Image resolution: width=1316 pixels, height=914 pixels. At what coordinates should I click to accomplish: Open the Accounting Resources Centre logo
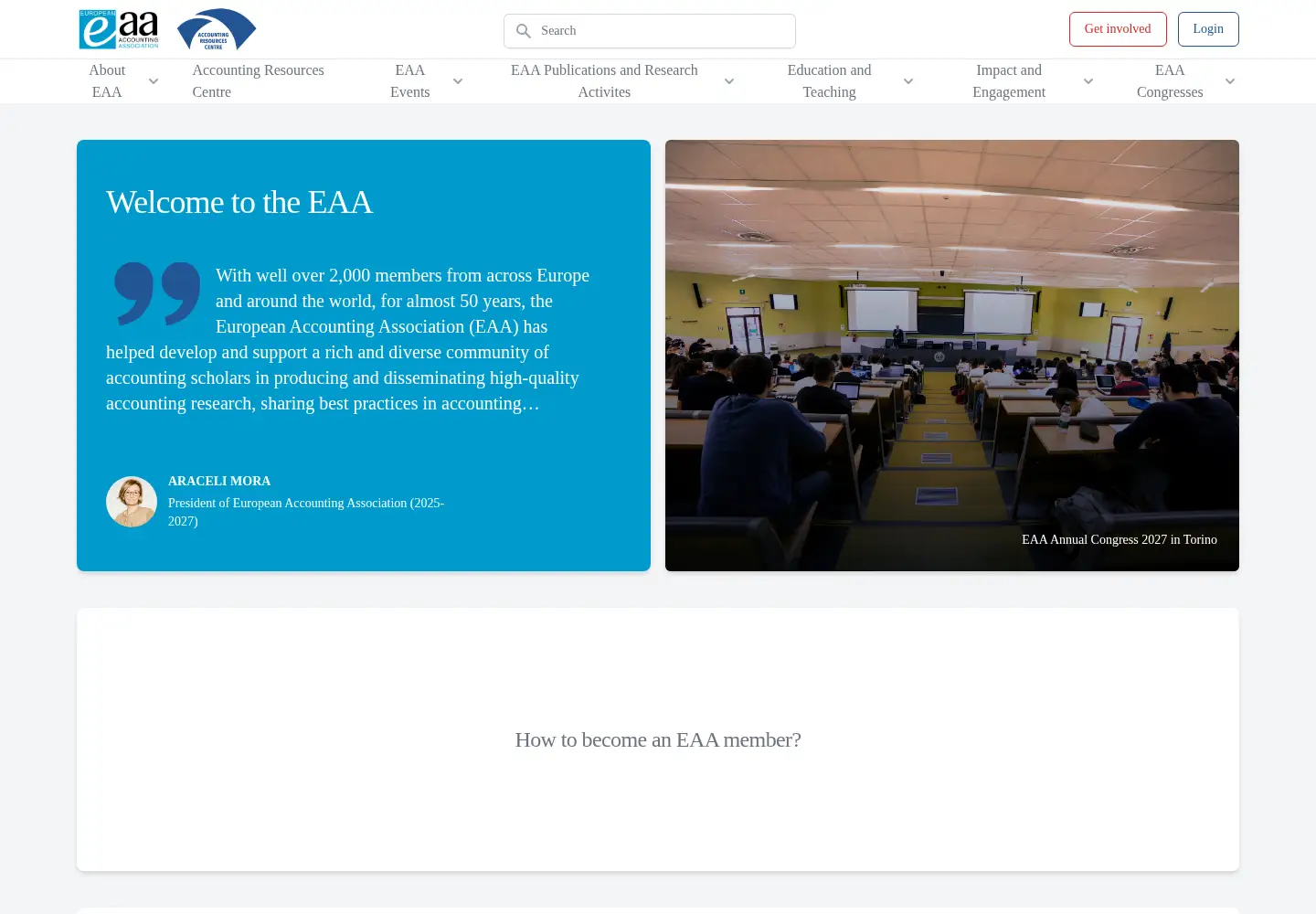(x=217, y=29)
